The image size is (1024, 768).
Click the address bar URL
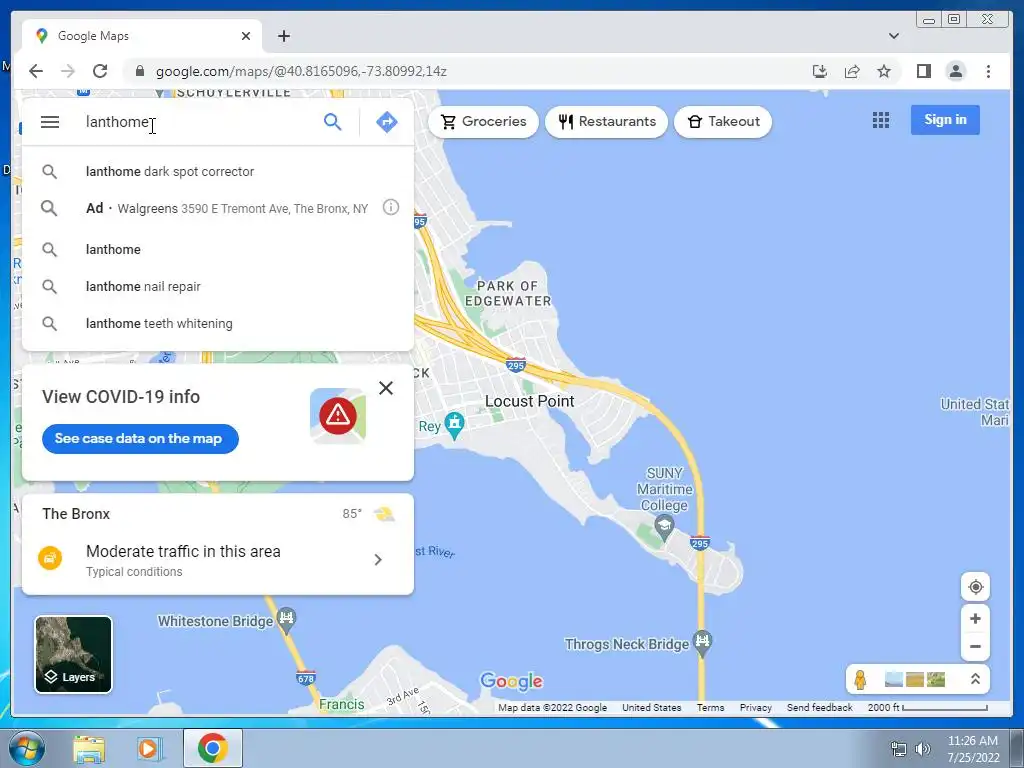[301, 71]
